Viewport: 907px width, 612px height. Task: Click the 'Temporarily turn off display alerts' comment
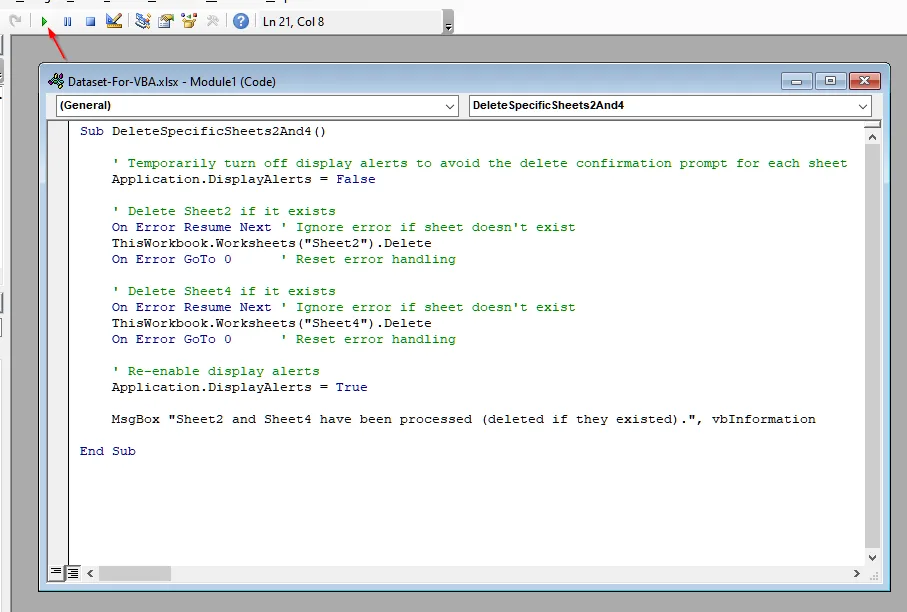point(480,163)
